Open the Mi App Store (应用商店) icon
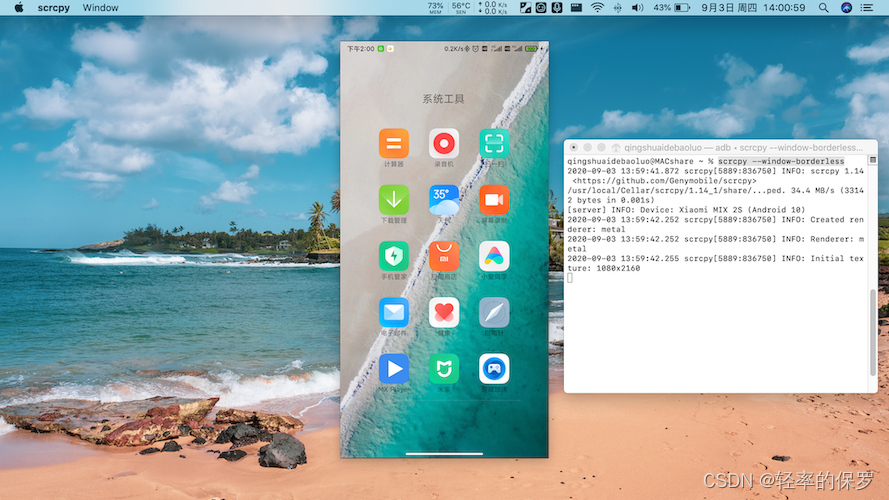The height and width of the screenshot is (500, 889). [444, 256]
